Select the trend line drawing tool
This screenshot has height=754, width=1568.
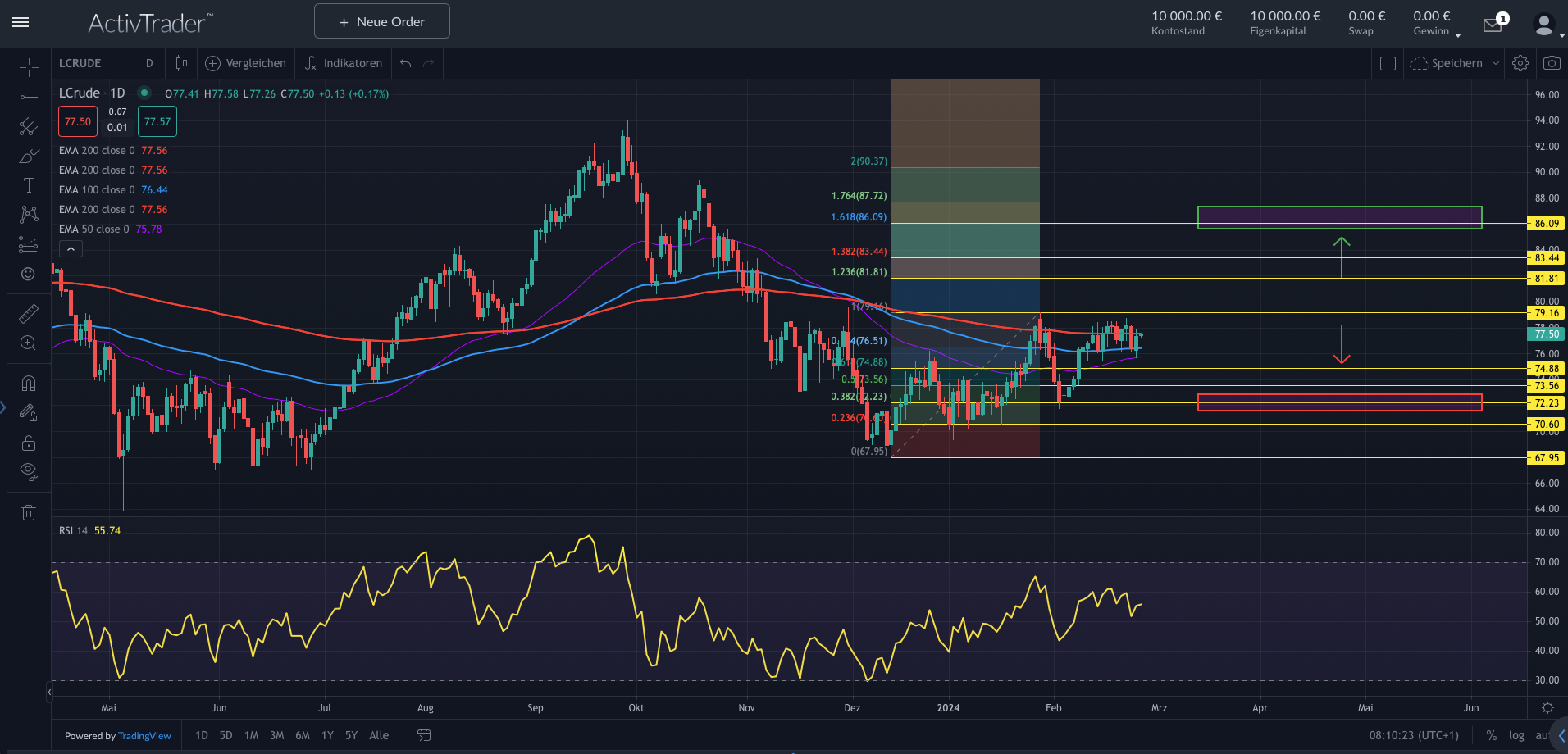[x=29, y=98]
